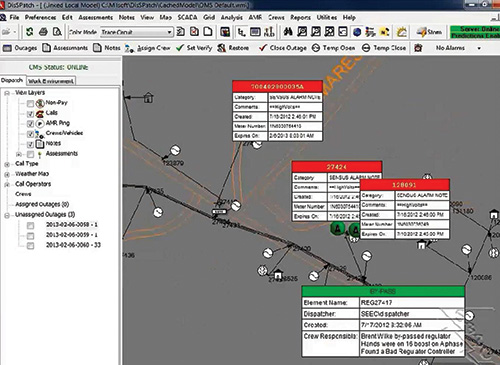500x365 pixels.
Task: Check the outage 2013-02-06-0060 - 33 checkbox
Action: coord(30,246)
